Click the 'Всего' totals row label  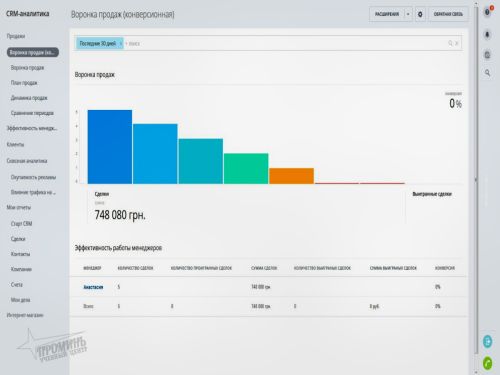point(88,306)
